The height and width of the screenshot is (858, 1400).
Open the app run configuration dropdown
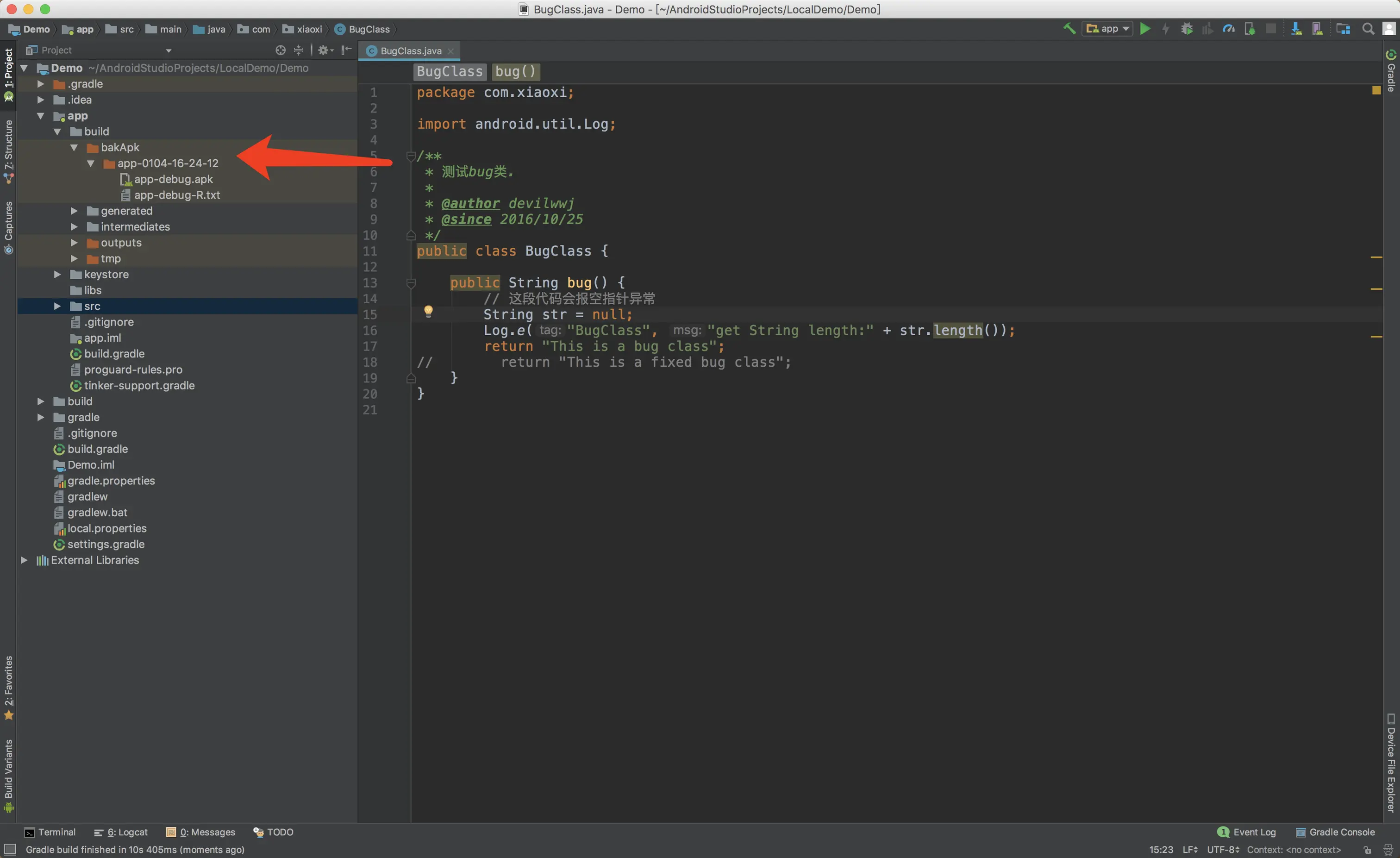pos(1107,28)
